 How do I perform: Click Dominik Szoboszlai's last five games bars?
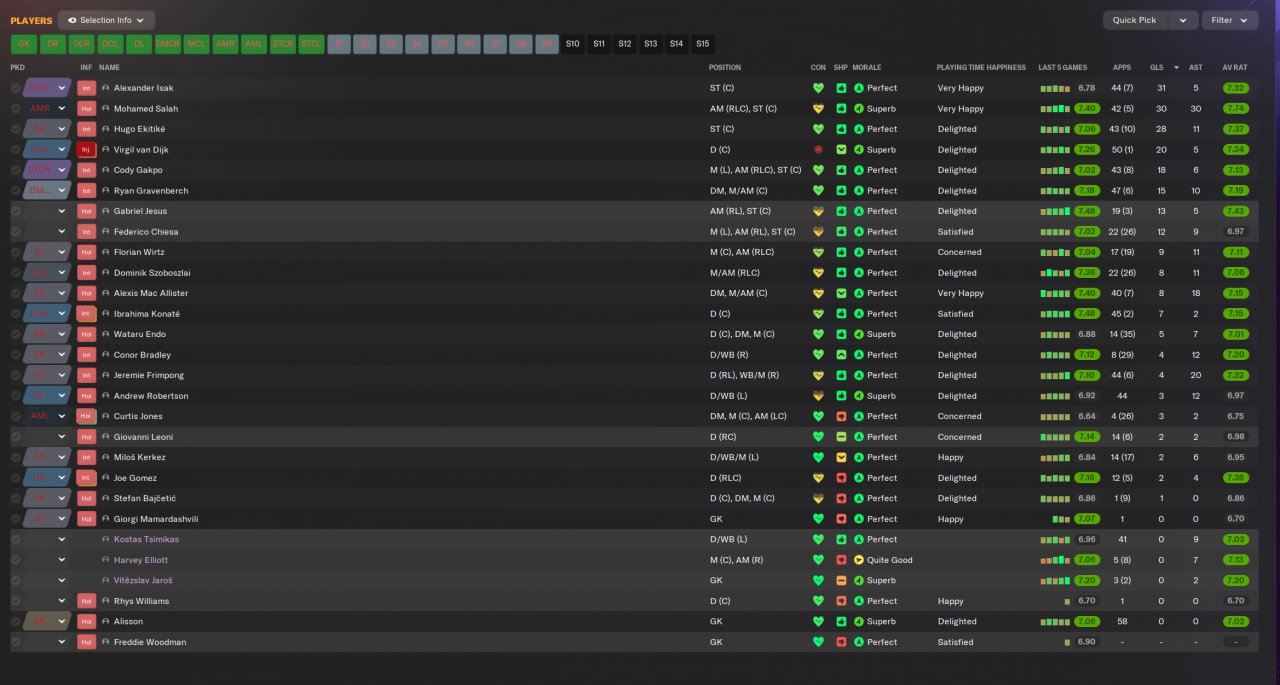[x=1055, y=273]
